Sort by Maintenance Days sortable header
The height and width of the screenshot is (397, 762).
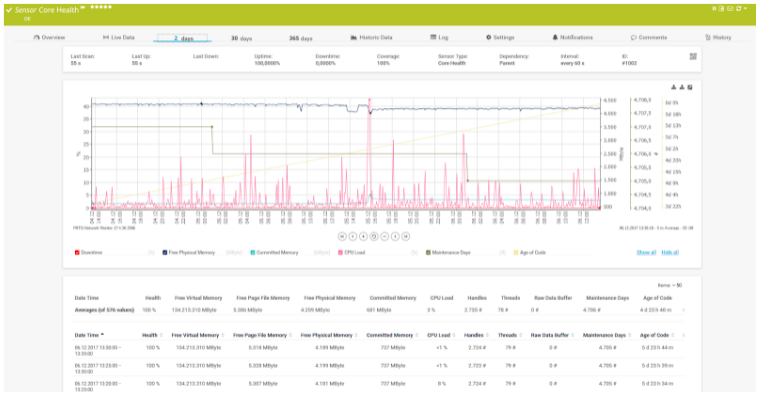608,335
